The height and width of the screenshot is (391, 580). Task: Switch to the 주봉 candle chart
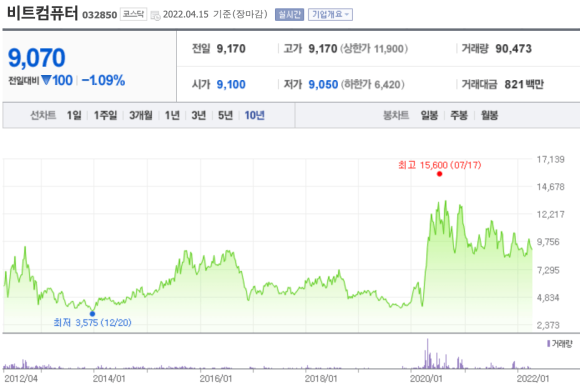click(x=459, y=115)
